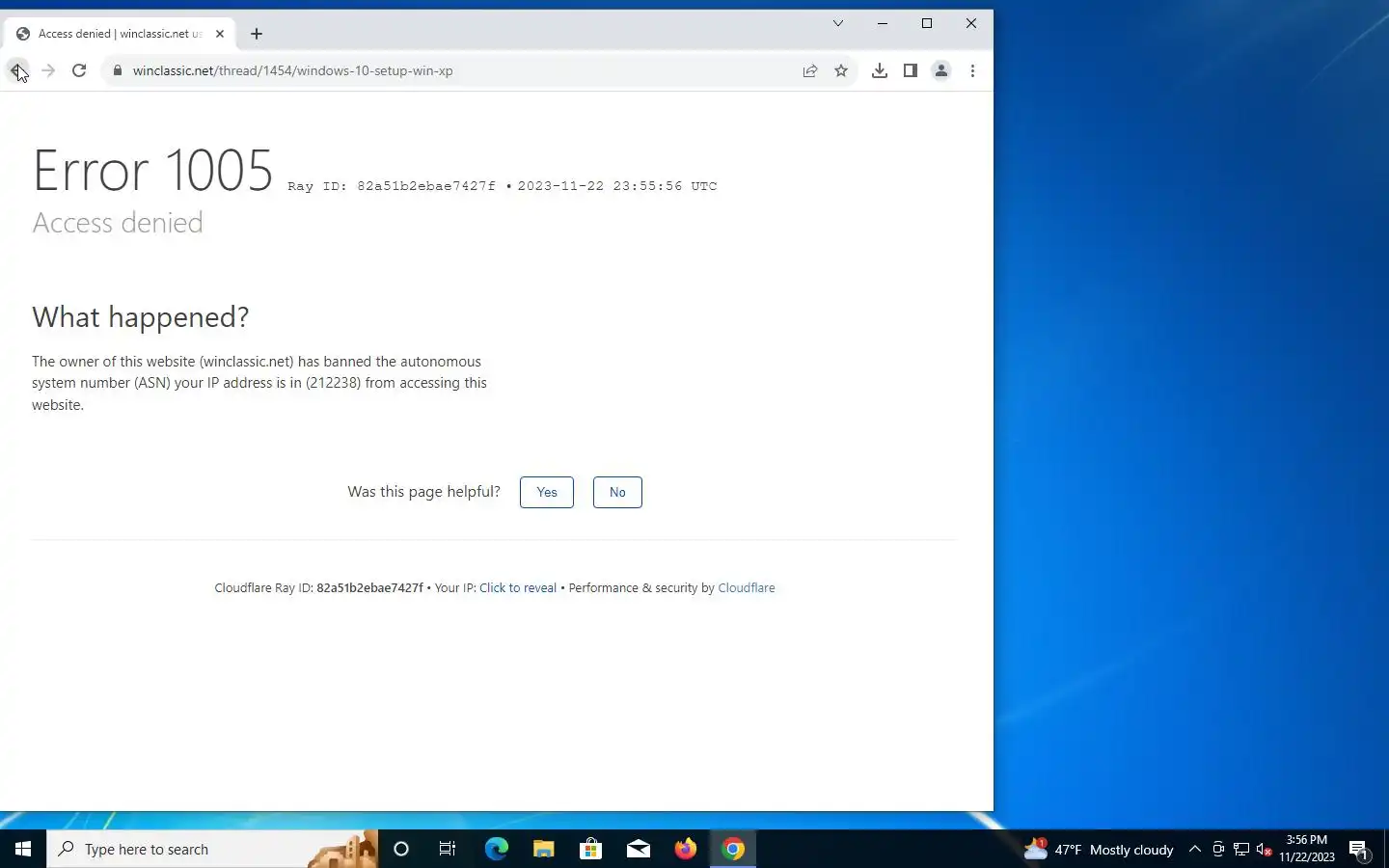Open the clock showing 3:56 PM
This screenshot has height=868, width=1389.
(1307, 849)
